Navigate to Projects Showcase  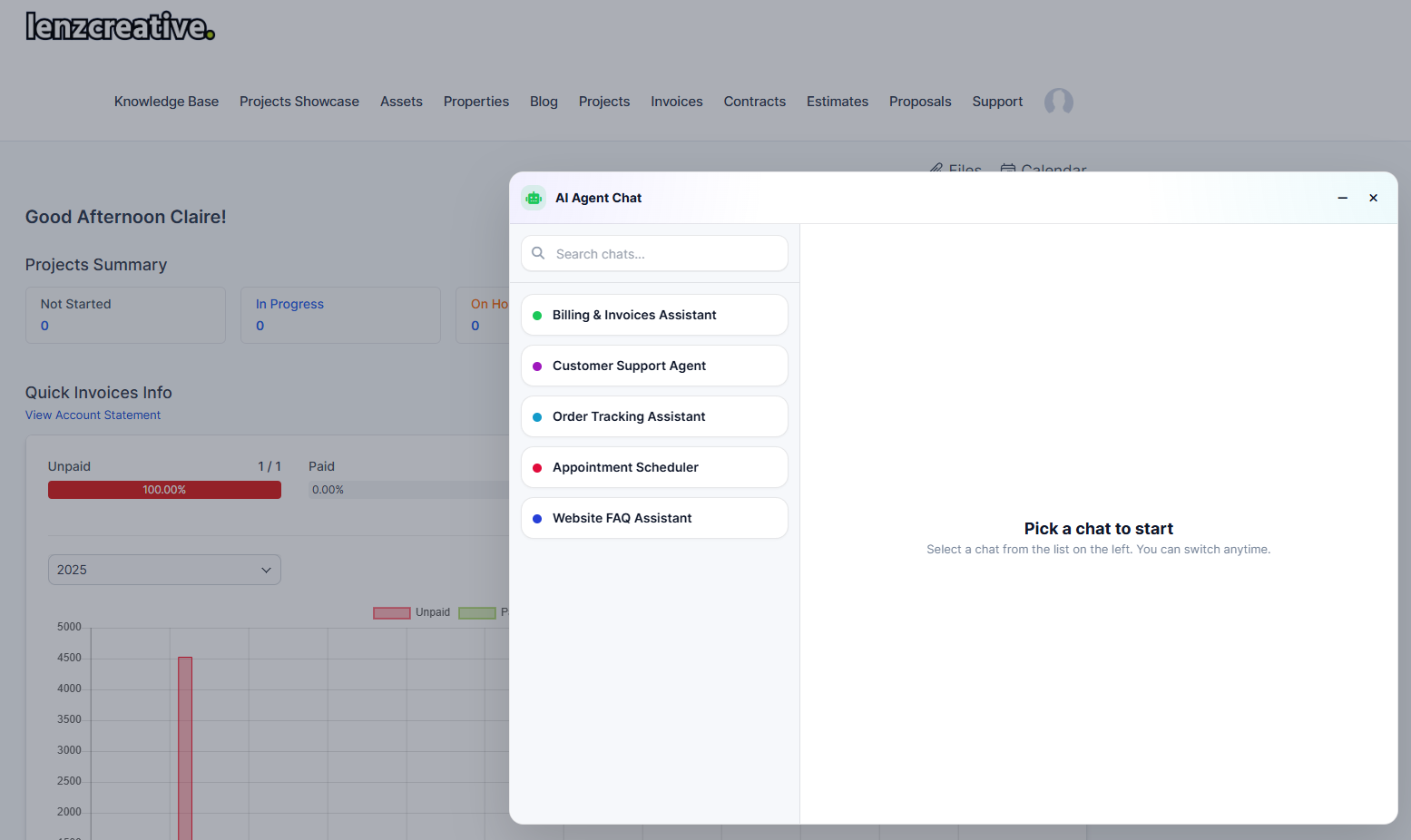click(299, 102)
